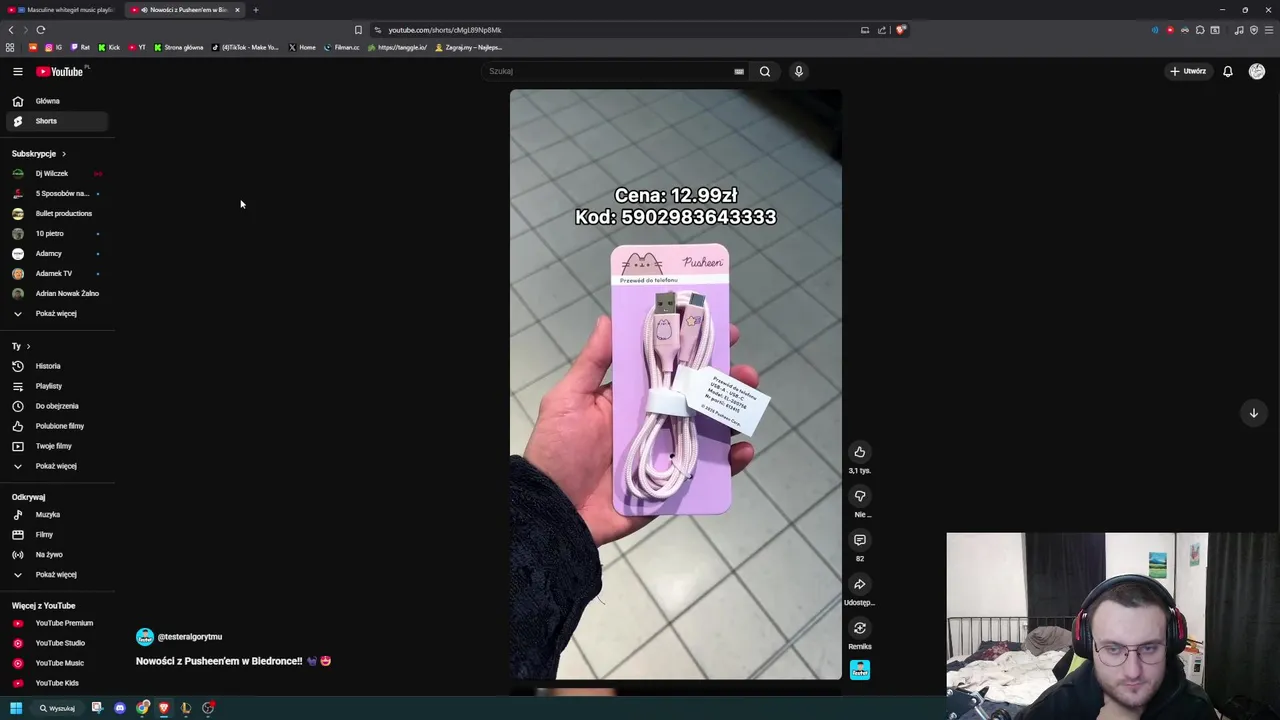Open the browser main hamburger menu

coord(1269,30)
